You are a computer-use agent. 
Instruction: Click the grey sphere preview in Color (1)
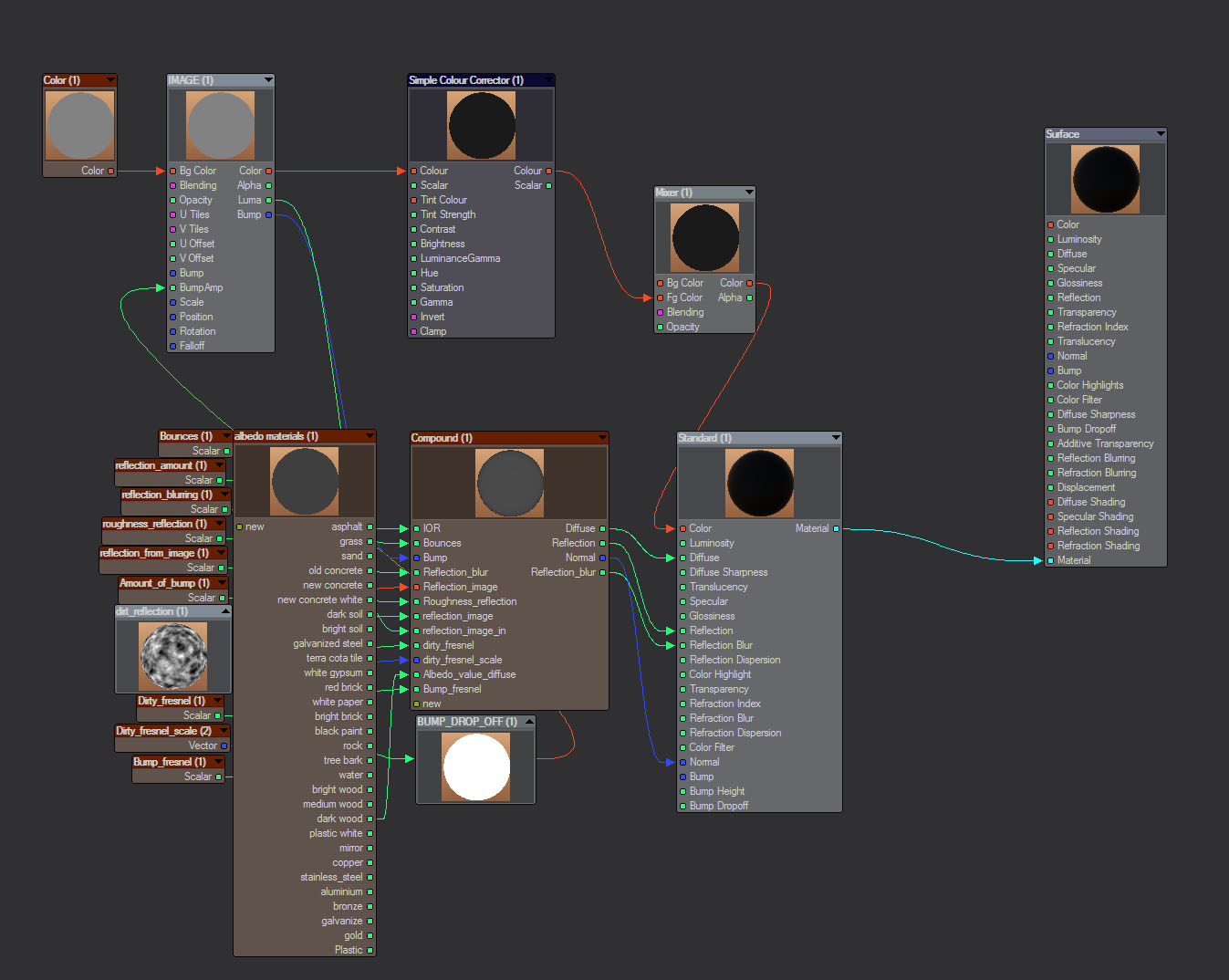pyautogui.click(x=80, y=125)
